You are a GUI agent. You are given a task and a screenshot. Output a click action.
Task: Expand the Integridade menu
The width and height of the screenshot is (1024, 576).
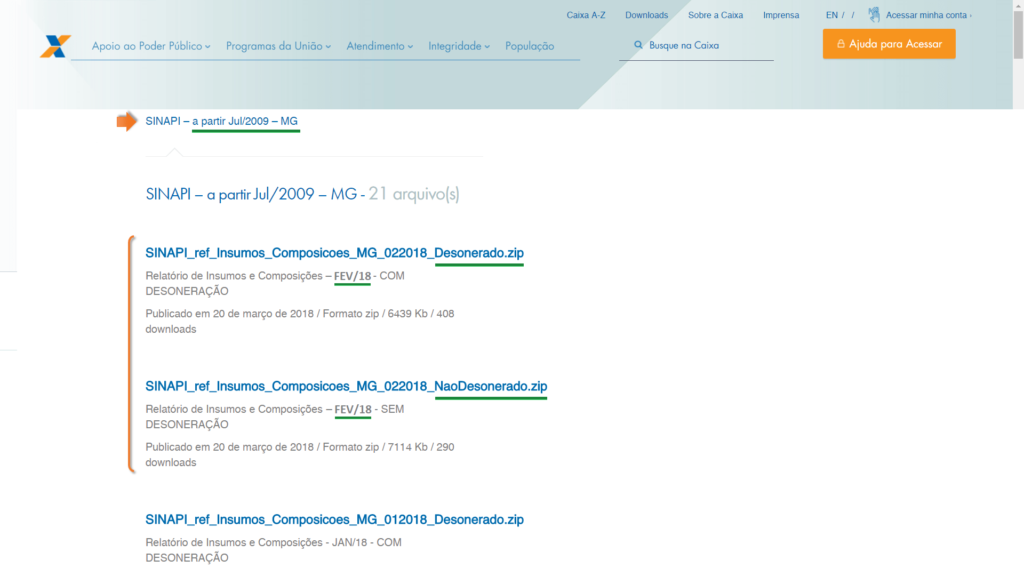coord(459,46)
